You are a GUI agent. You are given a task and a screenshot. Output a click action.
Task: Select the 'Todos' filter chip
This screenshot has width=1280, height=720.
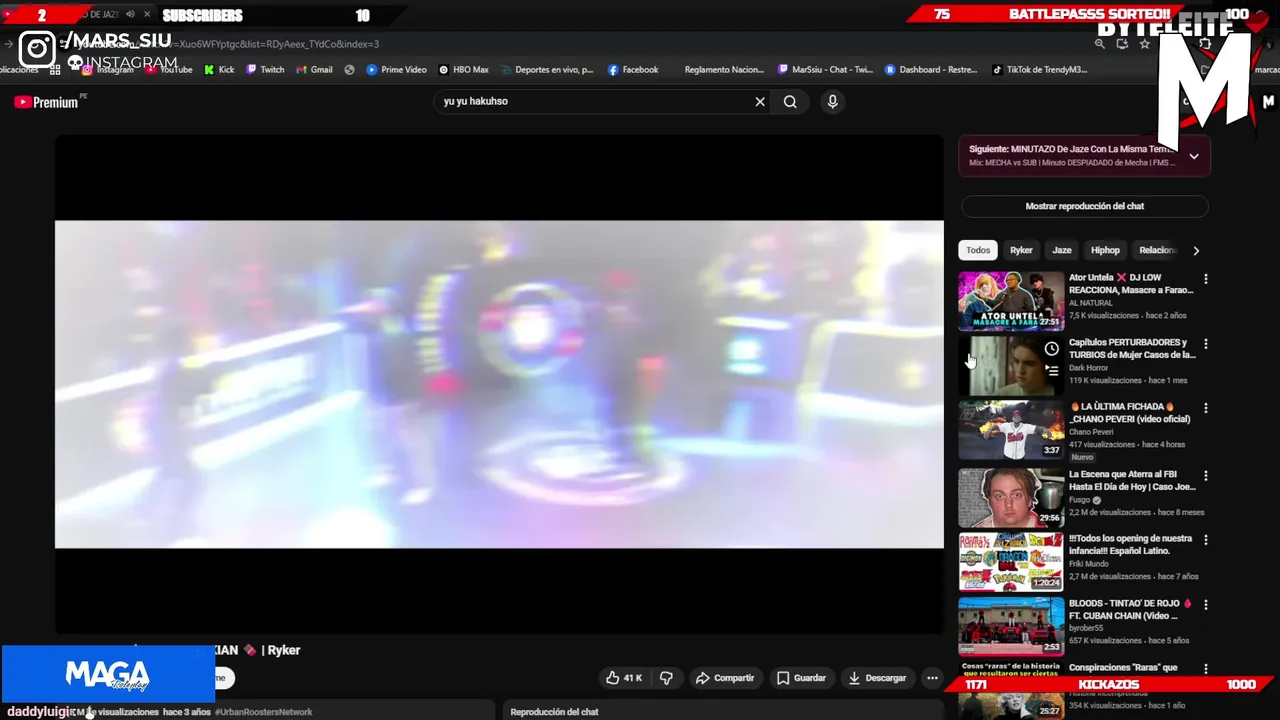click(978, 250)
